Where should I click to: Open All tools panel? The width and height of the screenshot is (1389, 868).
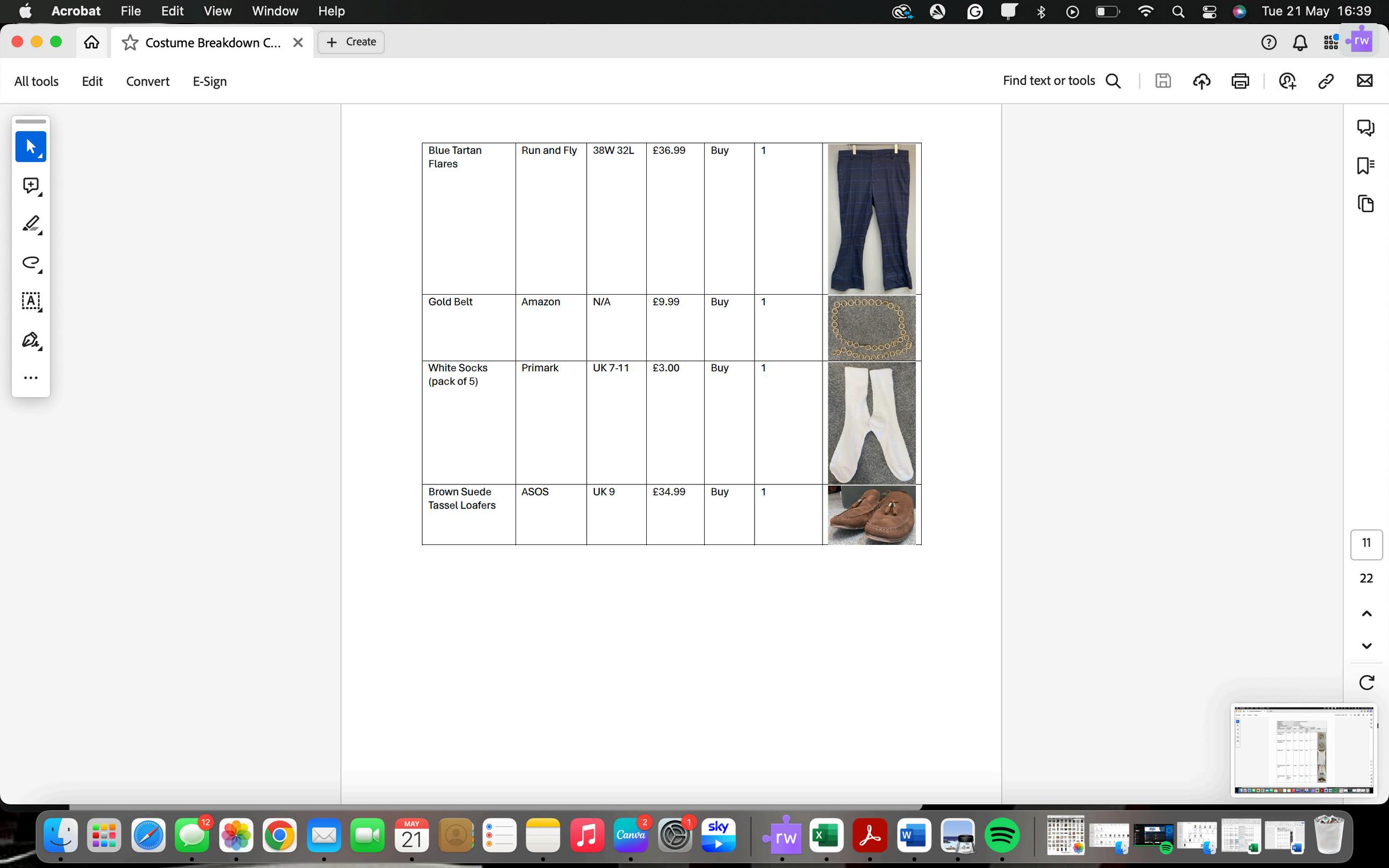(36, 81)
